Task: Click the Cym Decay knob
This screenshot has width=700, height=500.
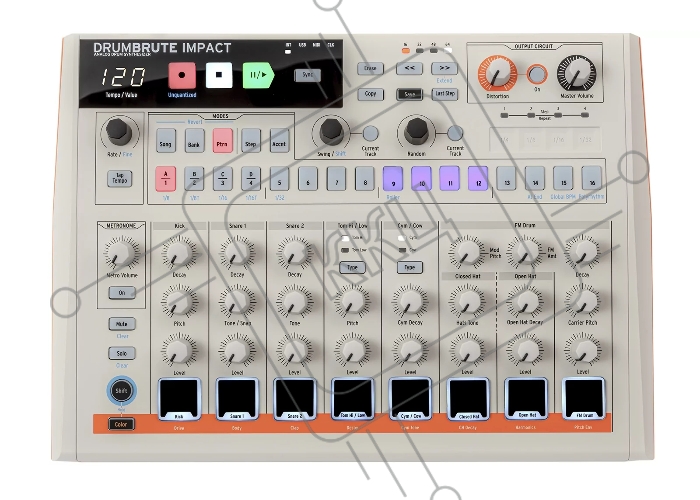Action: pos(410,301)
